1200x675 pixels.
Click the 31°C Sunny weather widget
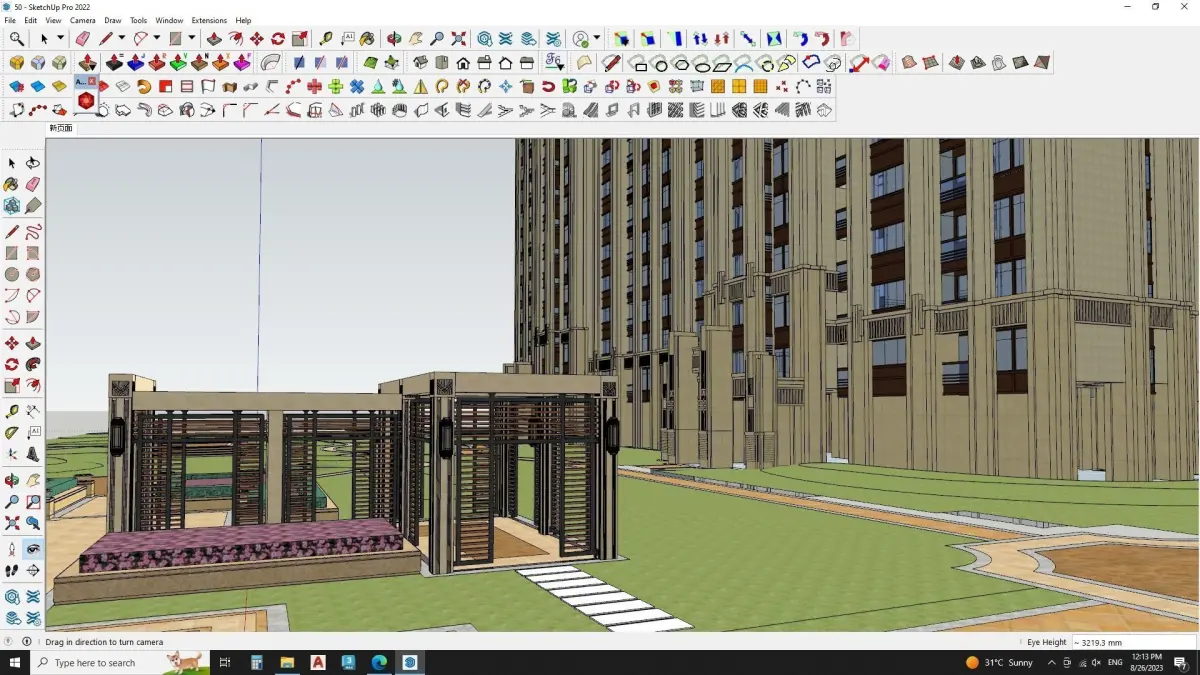pos(999,662)
